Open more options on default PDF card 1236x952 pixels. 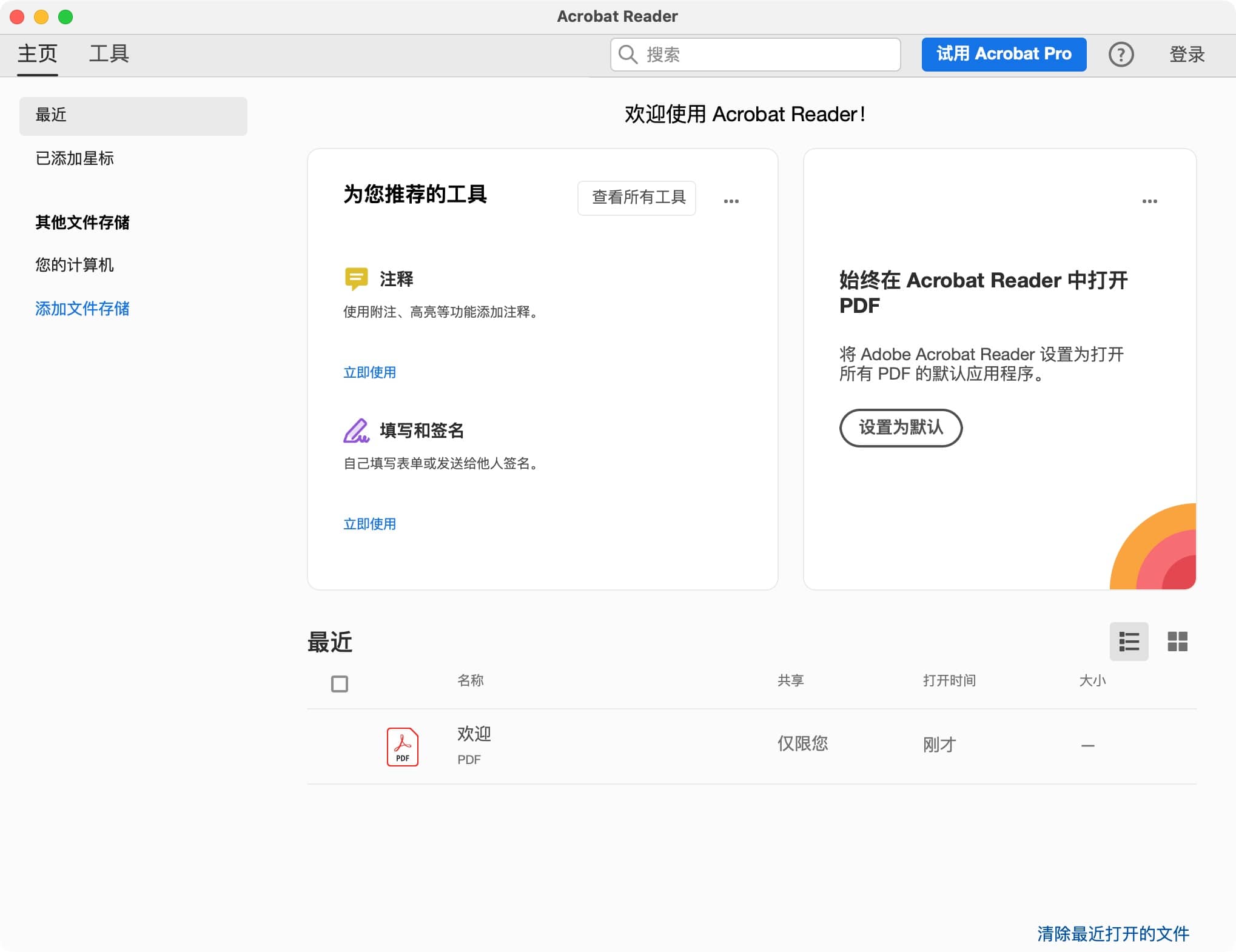(1149, 201)
